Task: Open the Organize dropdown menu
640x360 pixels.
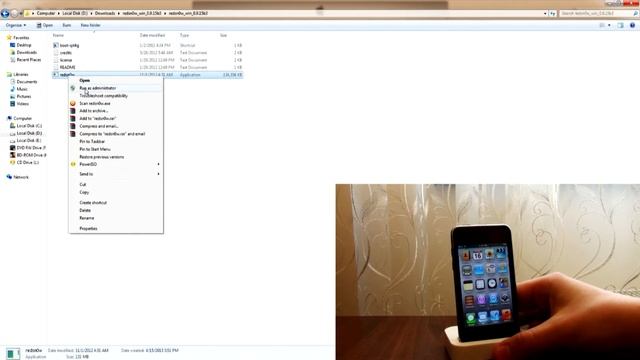Action: click(16, 25)
